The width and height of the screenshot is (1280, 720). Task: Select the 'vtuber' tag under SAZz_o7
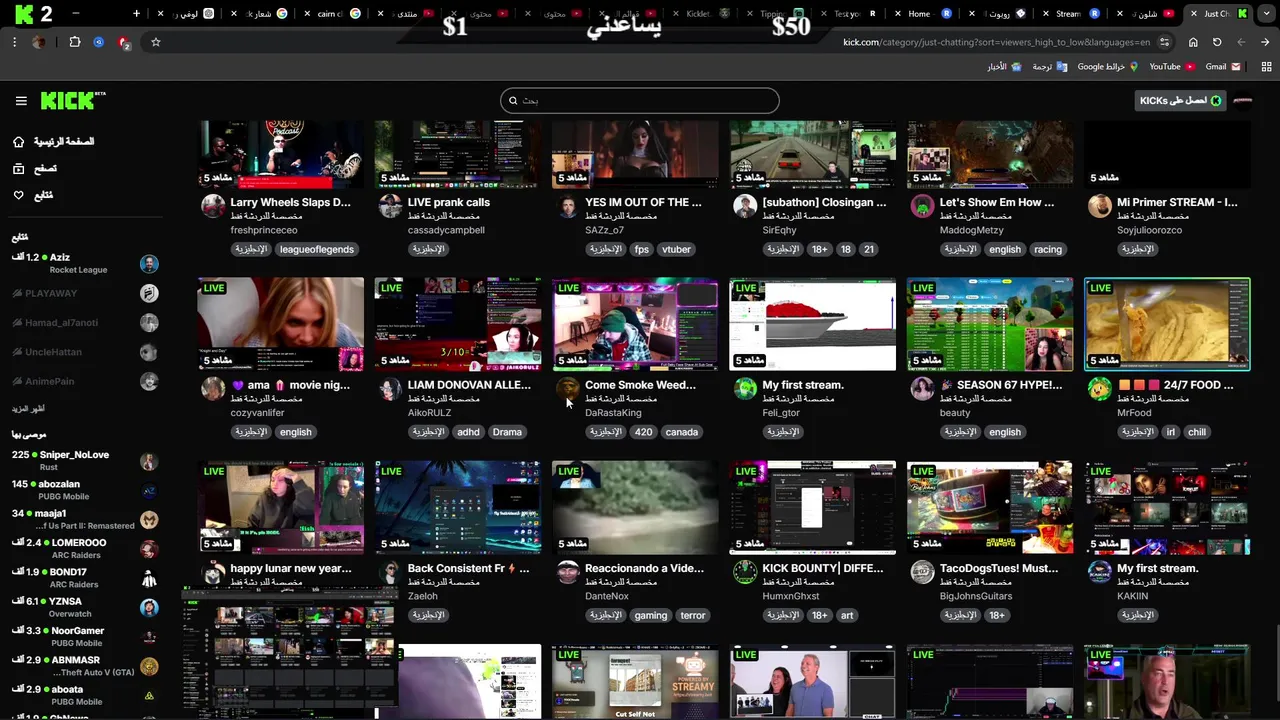point(676,249)
